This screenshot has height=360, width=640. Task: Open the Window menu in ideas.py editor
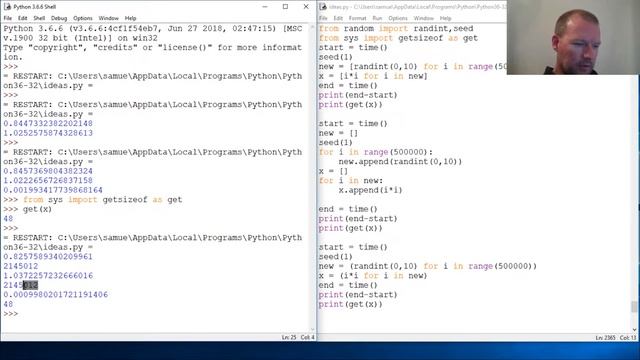click(424, 18)
